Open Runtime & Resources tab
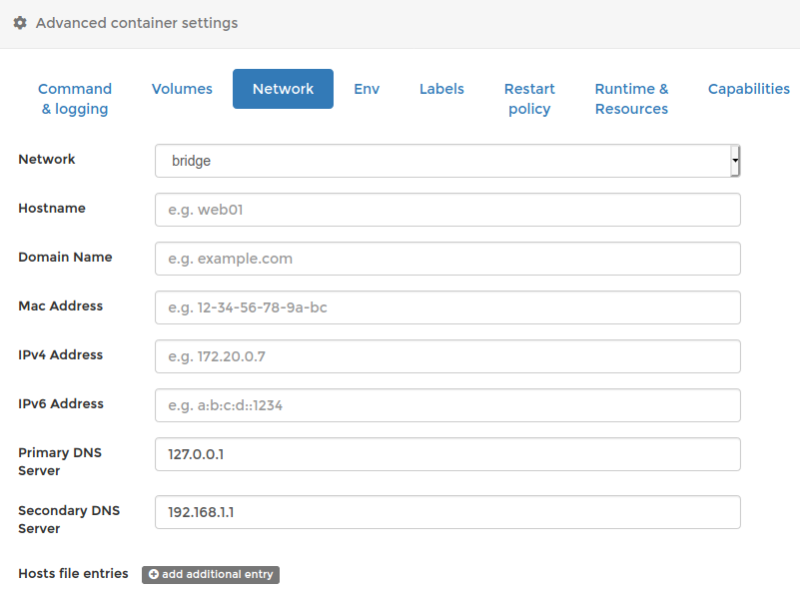Screen dimensions: 800x594 (x=632, y=98)
